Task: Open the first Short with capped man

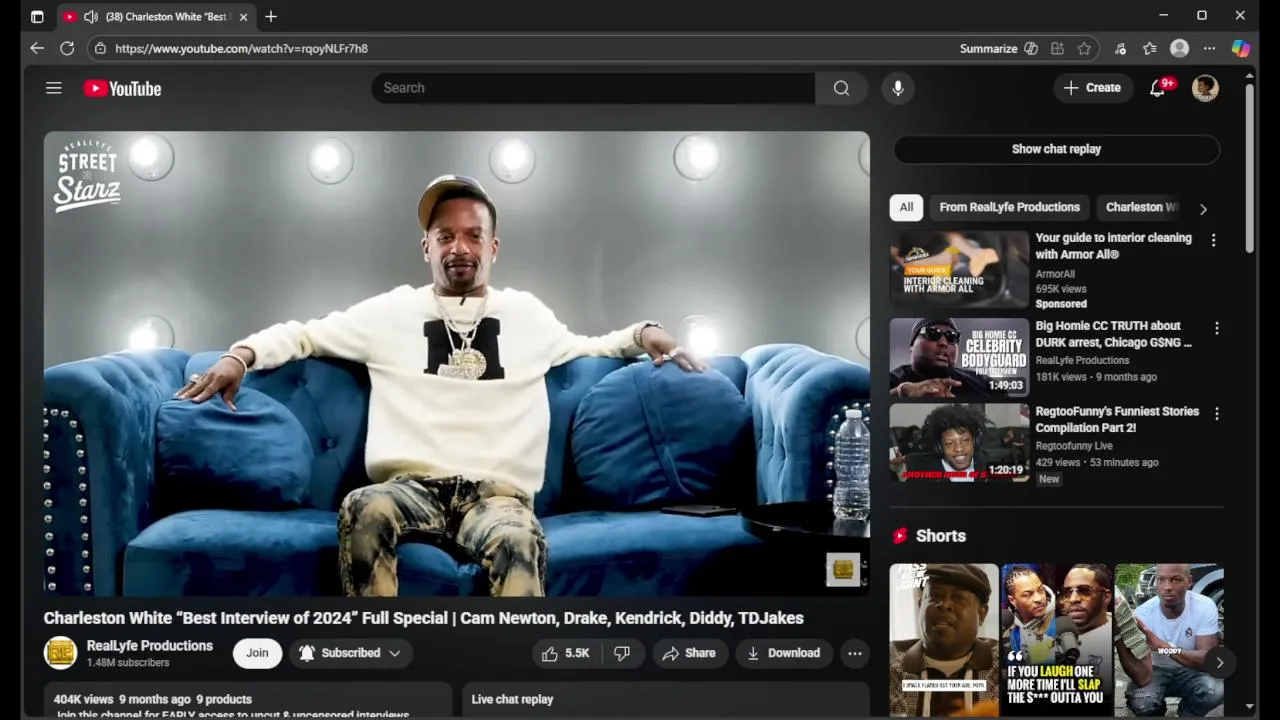Action: point(944,639)
